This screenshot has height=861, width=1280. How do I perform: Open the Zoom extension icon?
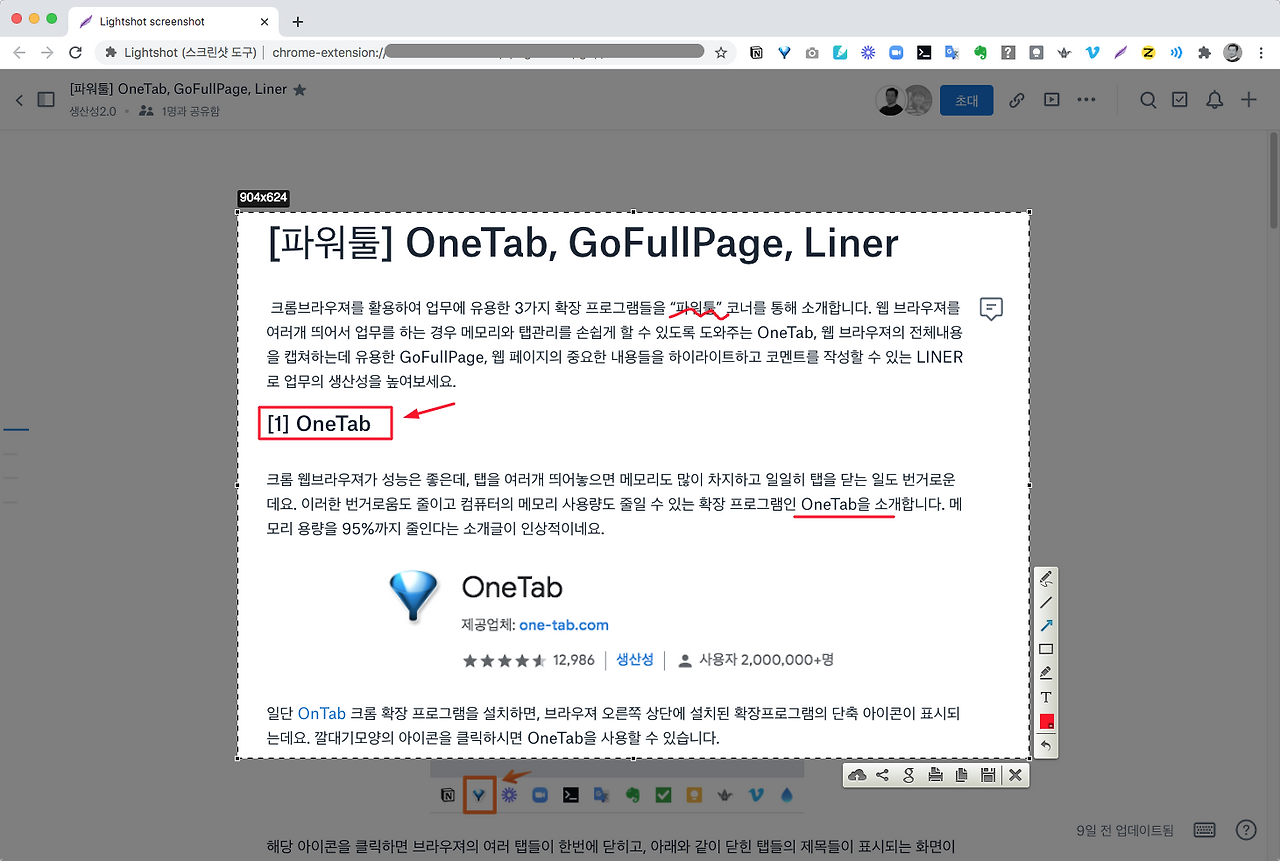[896, 52]
